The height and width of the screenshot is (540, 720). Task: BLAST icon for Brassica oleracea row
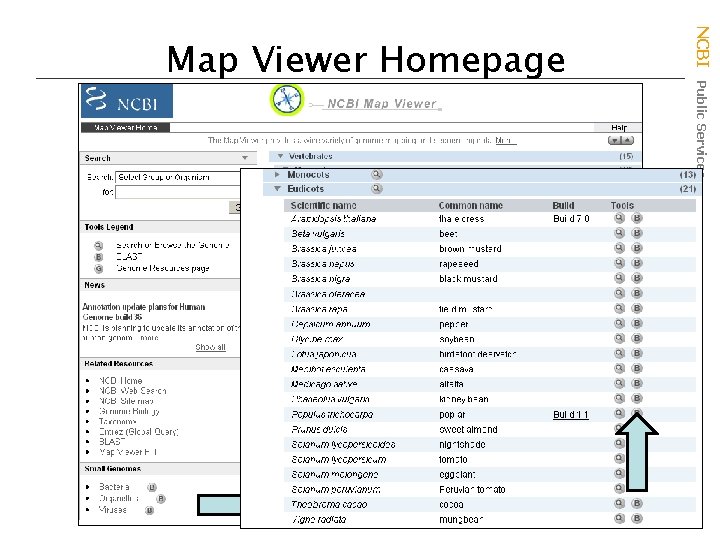tap(637, 293)
